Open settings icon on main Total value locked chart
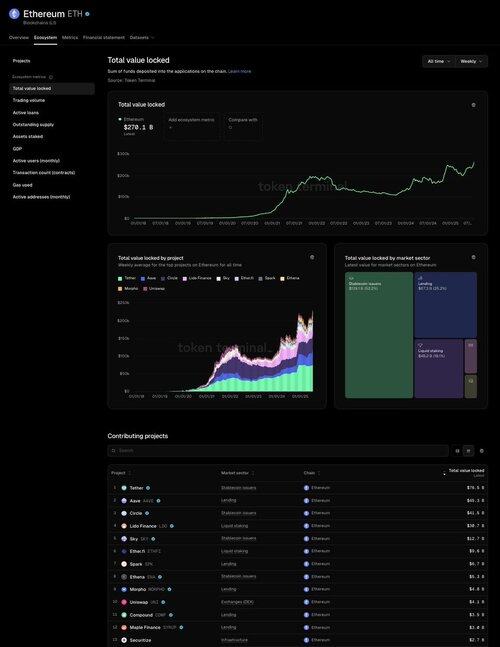 [474, 105]
